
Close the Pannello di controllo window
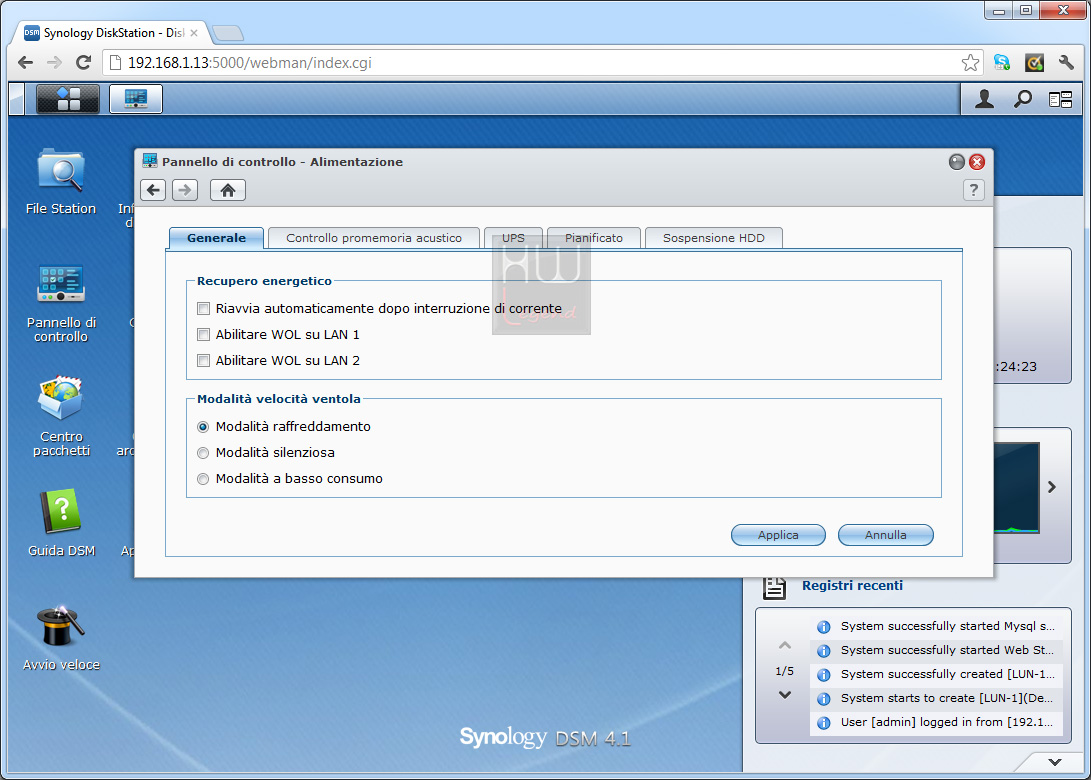[977, 162]
